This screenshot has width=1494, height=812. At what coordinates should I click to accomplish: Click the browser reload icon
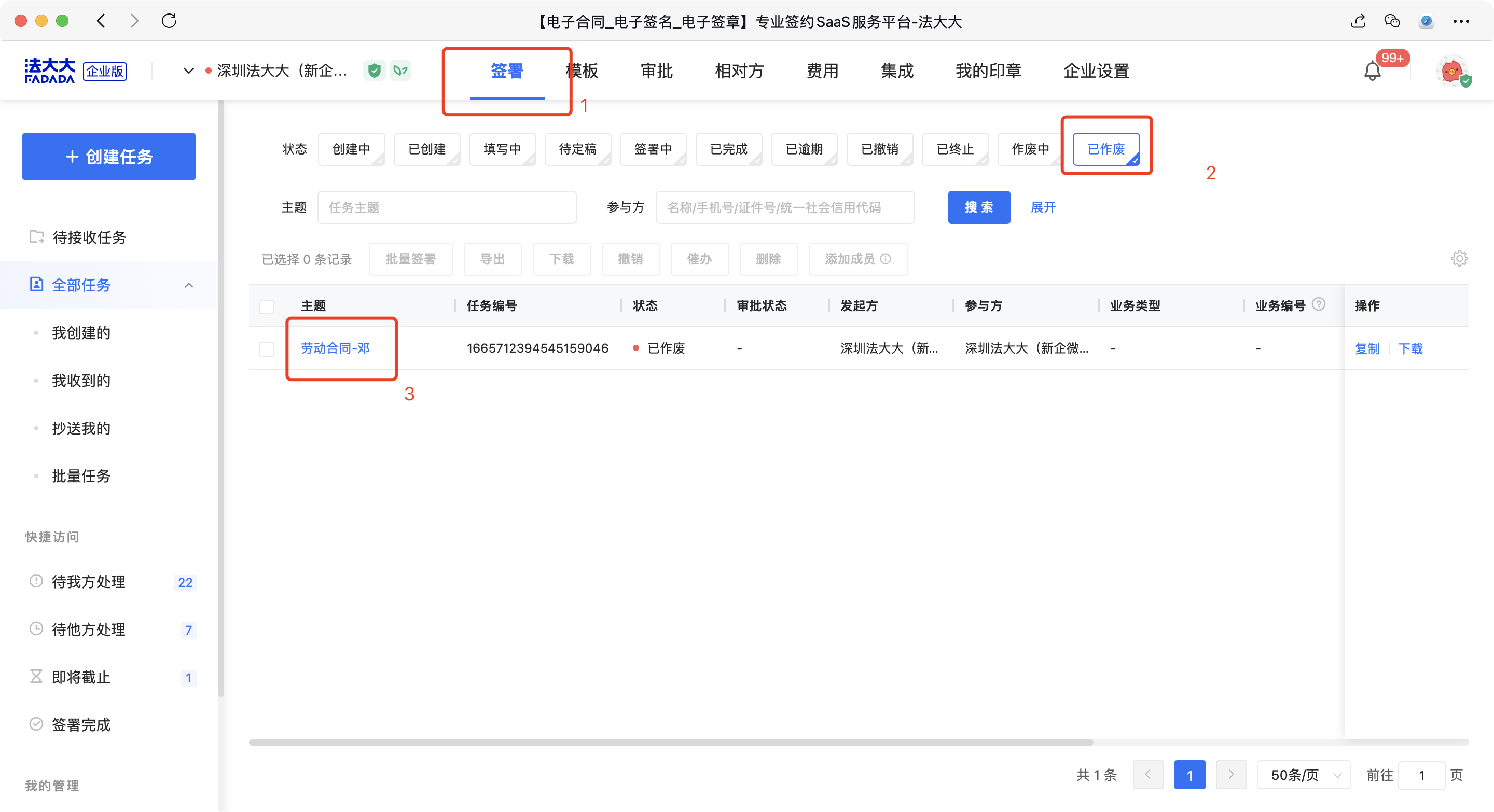(x=169, y=21)
